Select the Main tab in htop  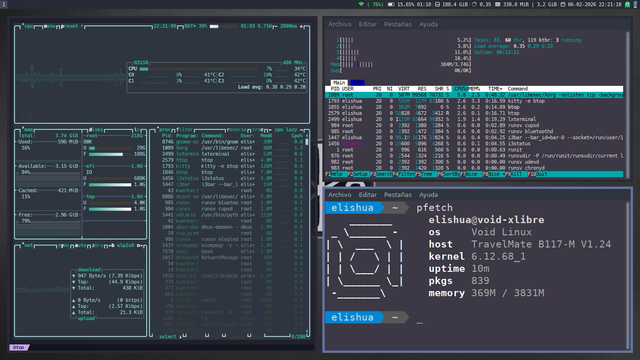[x=339, y=82]
